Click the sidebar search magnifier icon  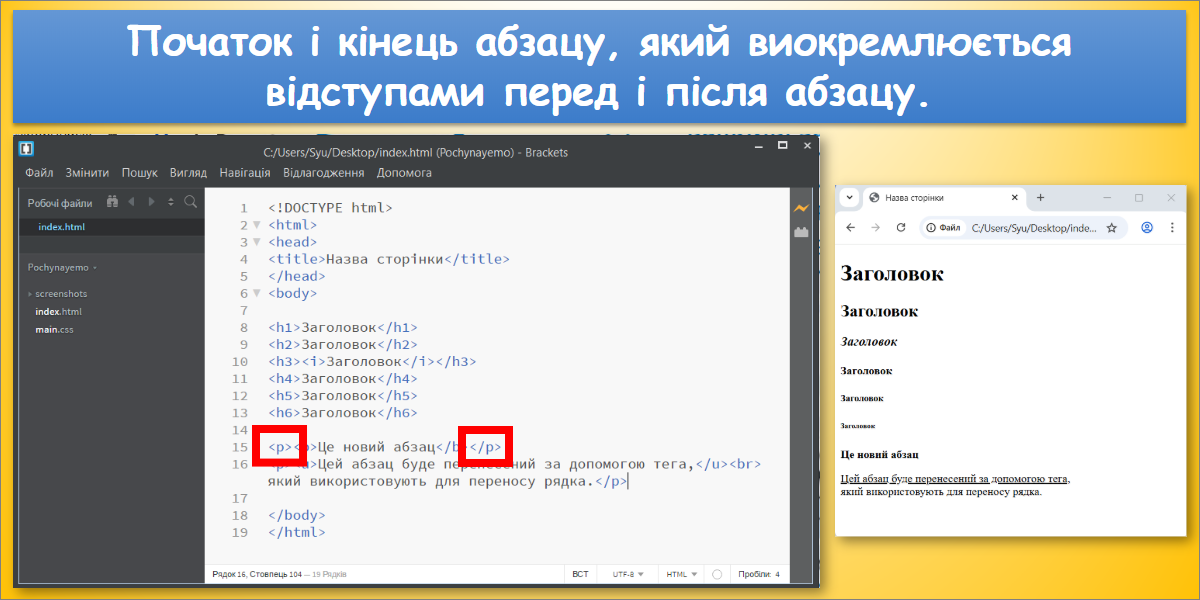click(190, 202)
